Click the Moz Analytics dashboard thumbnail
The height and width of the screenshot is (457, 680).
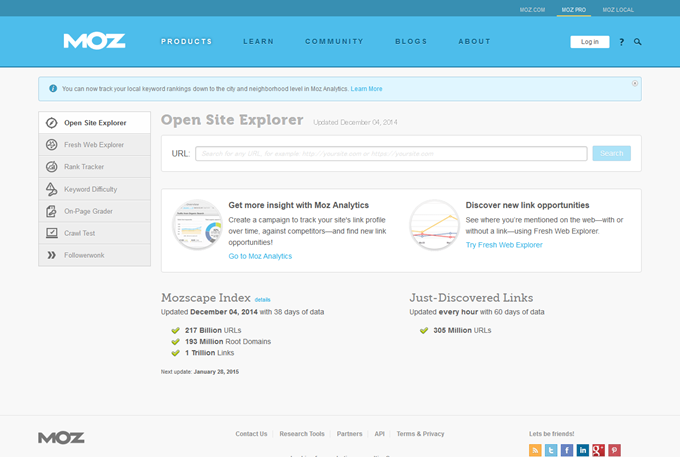pos(198,224)
